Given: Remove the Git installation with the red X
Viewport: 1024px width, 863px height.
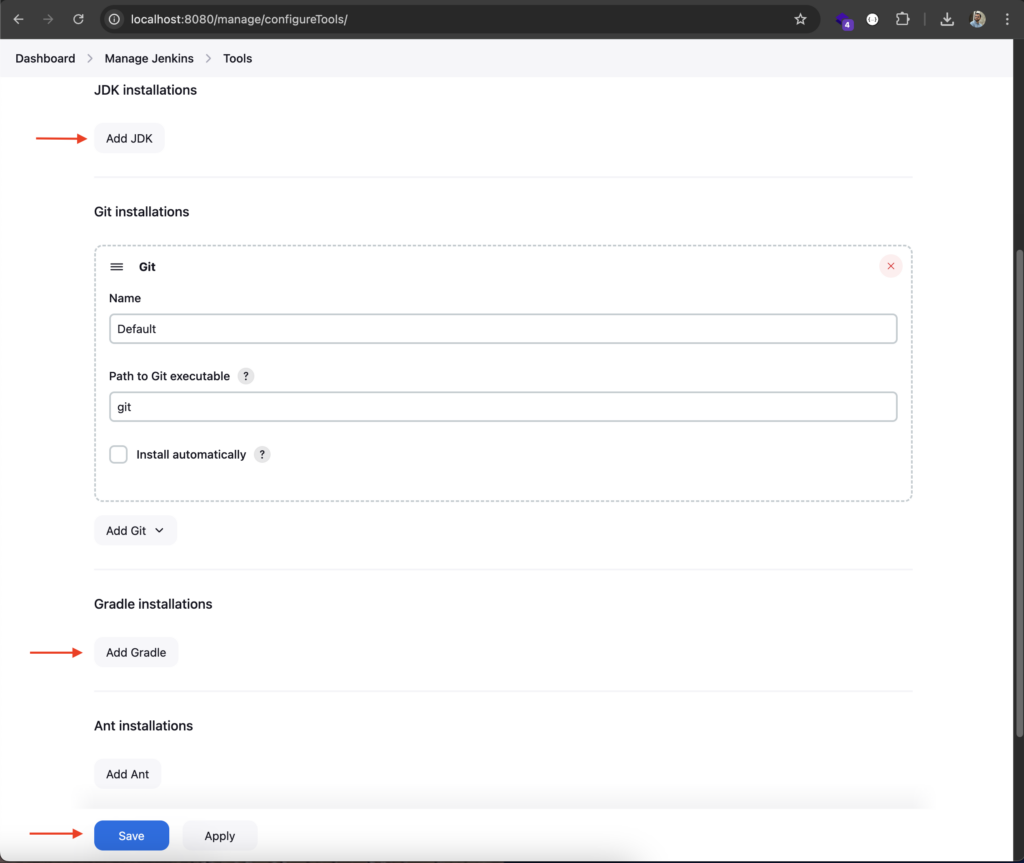Looking at the screenshot, I should point(891,266).
